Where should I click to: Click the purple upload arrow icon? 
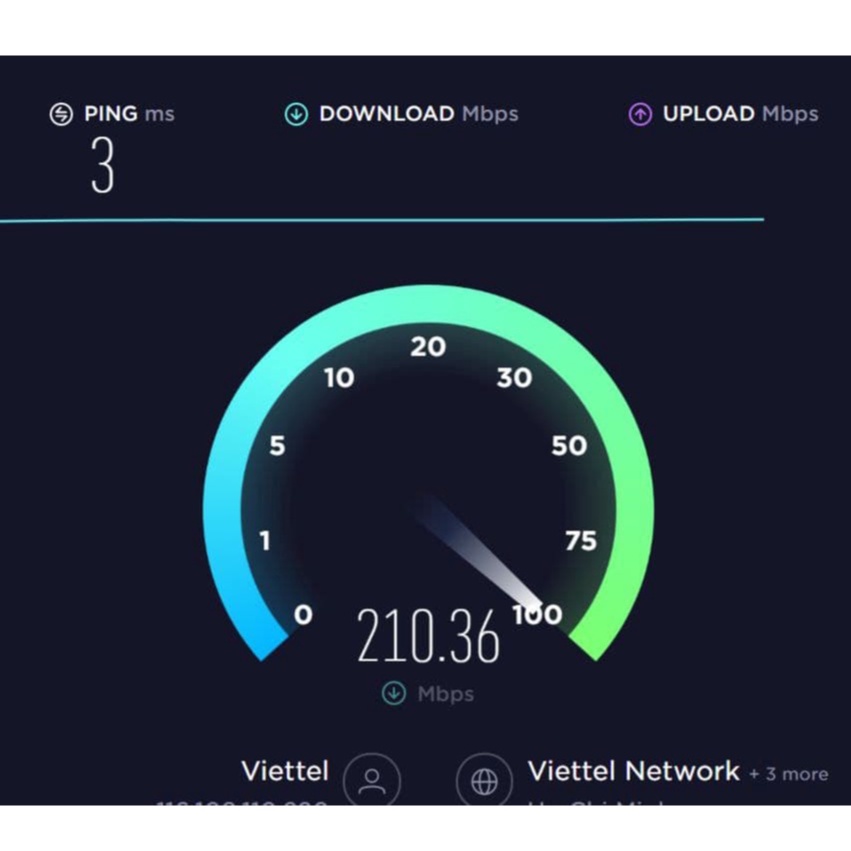[640, 114]
